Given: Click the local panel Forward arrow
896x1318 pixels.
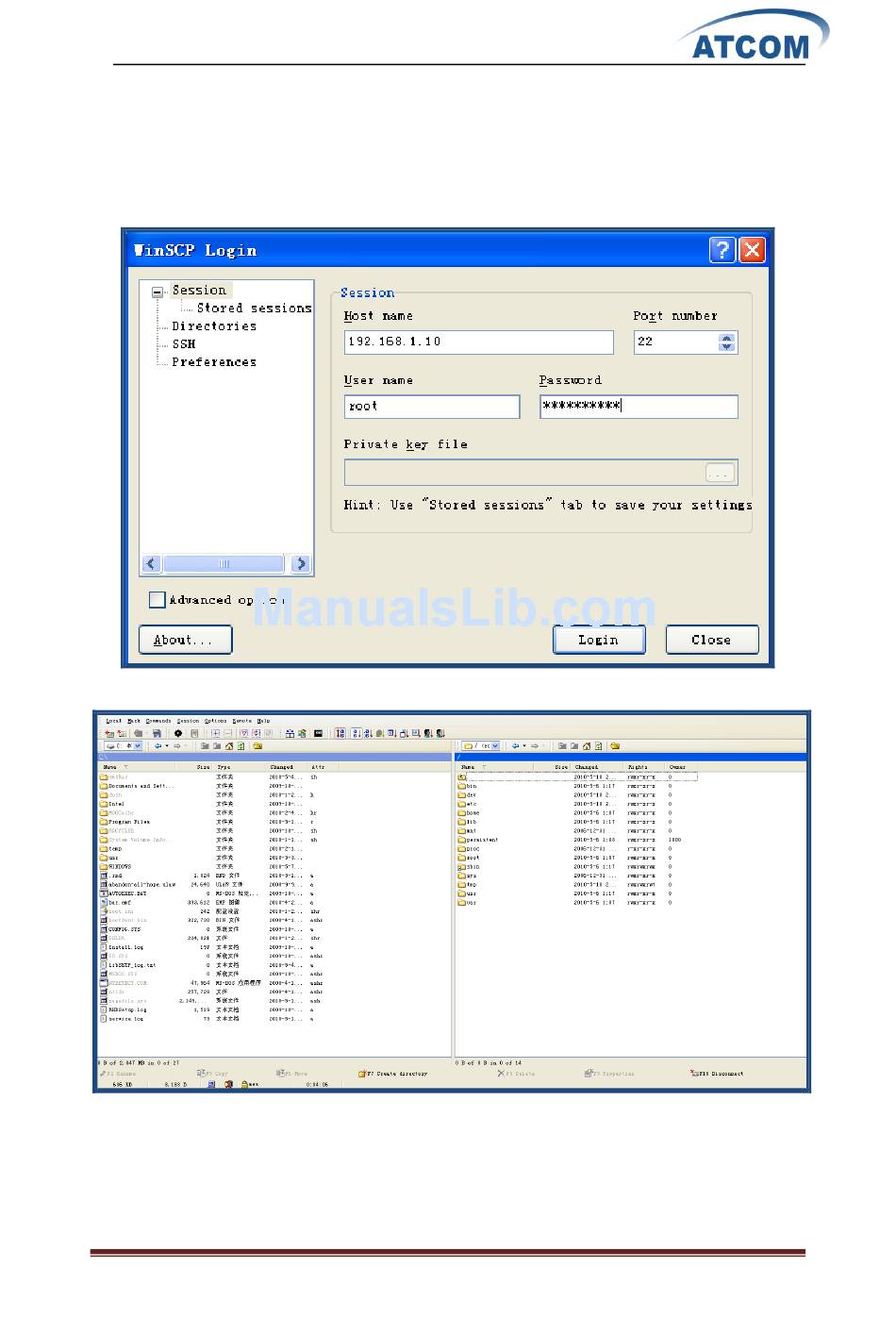Looking at the screenshot, I should 176,745.
